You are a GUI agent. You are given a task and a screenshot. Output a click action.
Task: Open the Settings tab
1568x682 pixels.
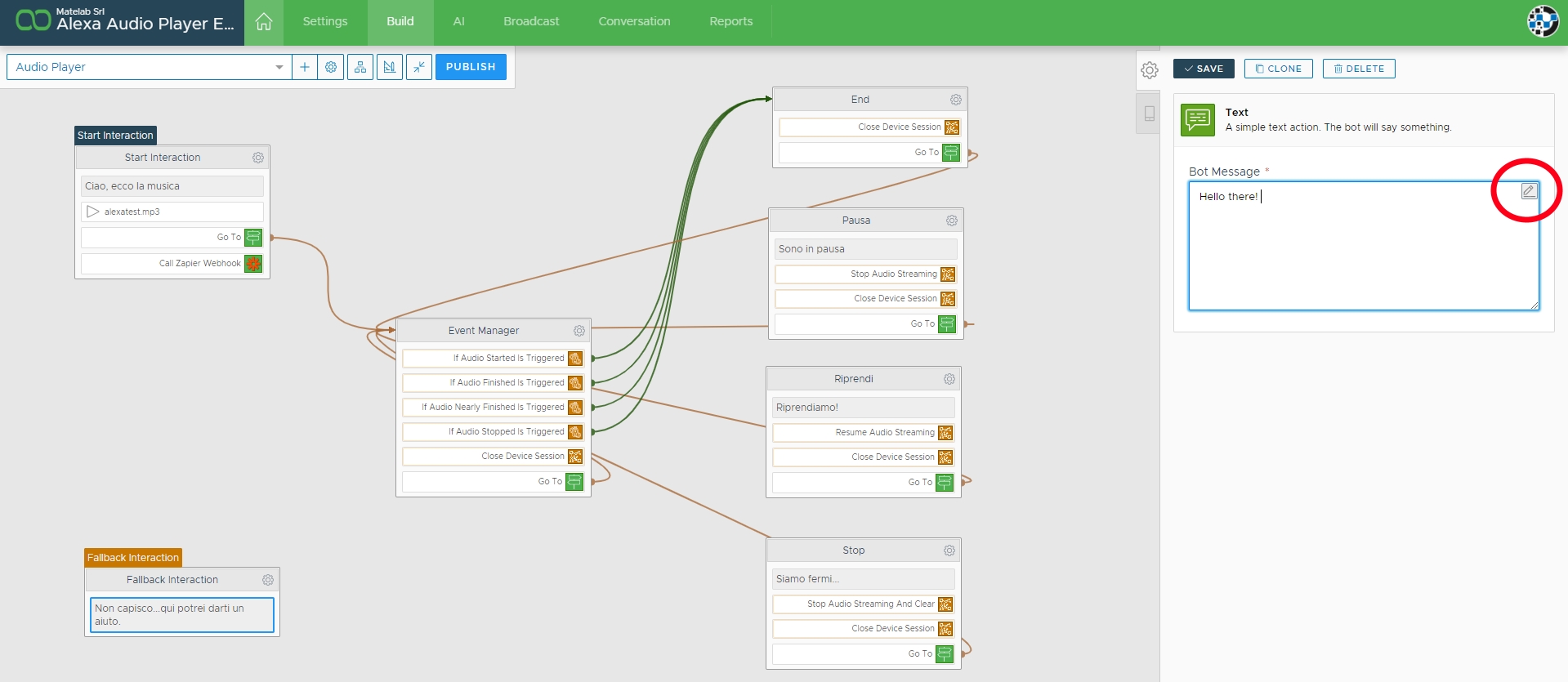point(325,22)
